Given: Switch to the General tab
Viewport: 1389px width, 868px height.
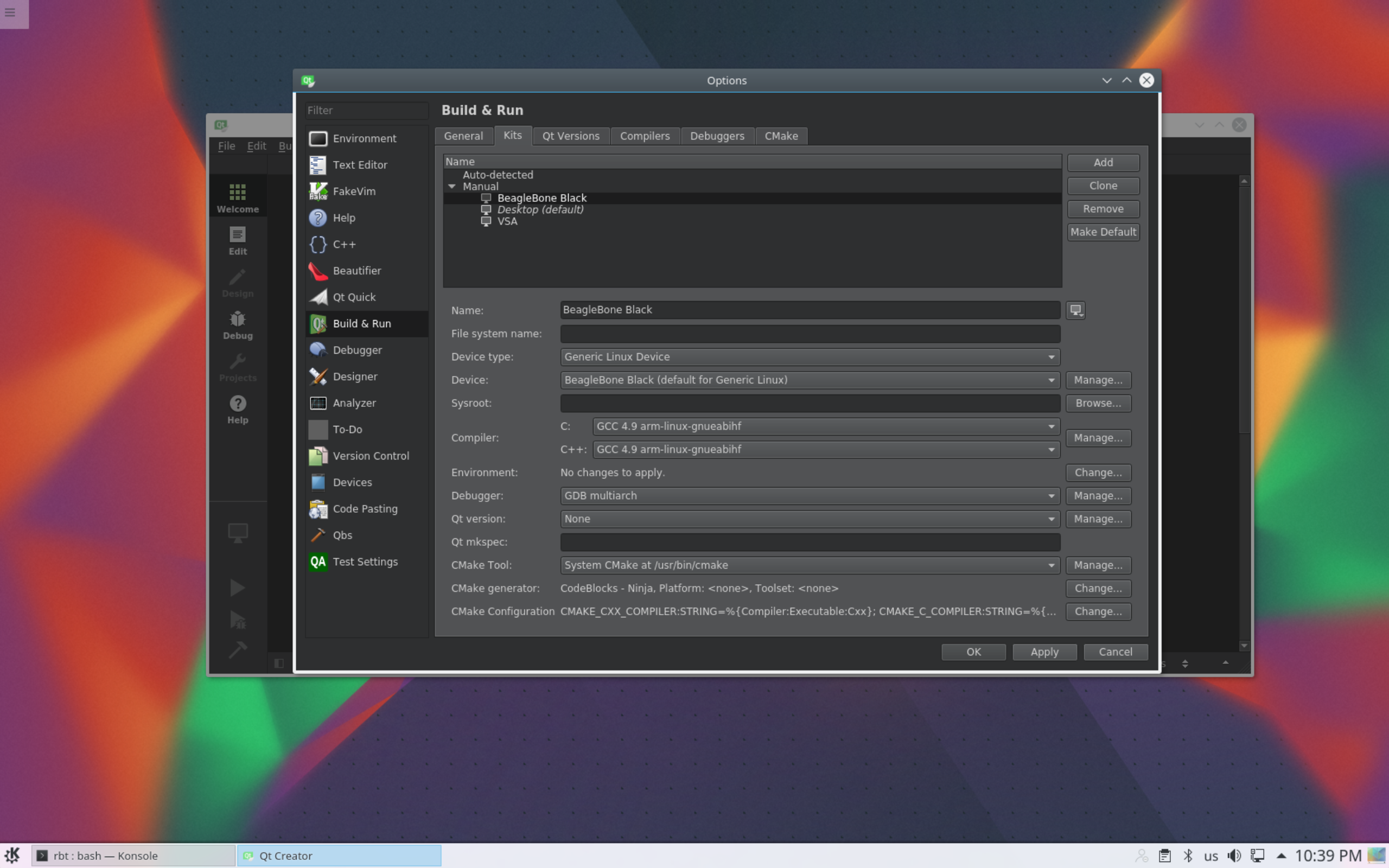Looking at the screenshot, I should (463, 136).
